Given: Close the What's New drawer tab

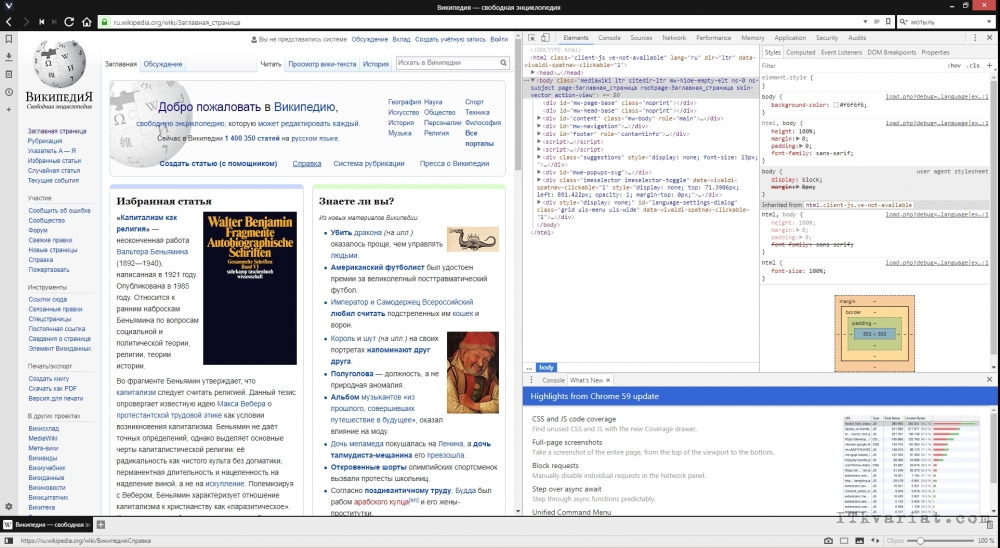Looking at the screenshot, I should (608, 380).
